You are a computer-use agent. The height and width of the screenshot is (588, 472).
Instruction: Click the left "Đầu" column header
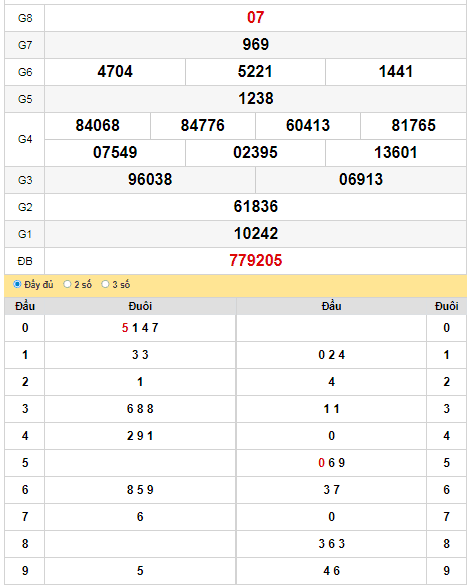[25, 306]
